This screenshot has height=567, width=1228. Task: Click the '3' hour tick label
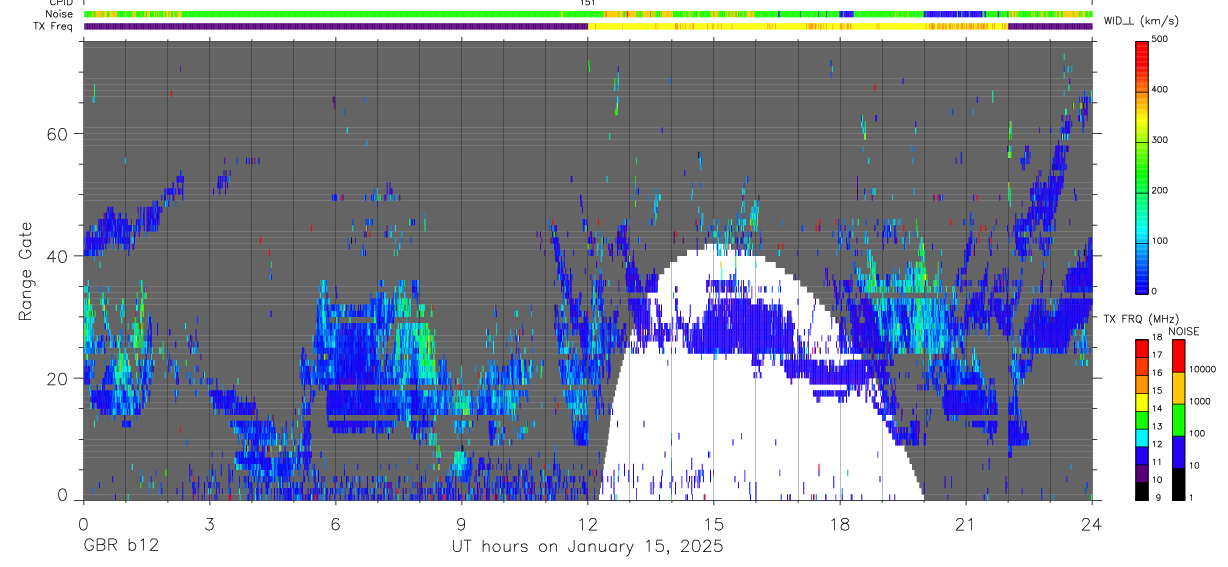click(209, 523)
